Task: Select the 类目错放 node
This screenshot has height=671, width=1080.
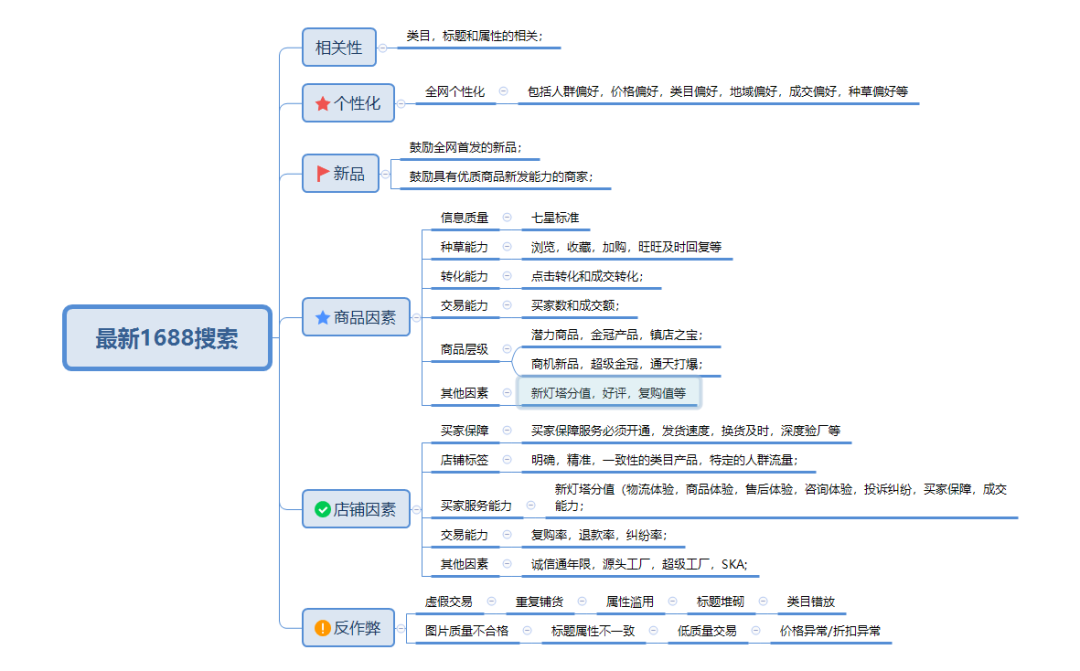Action: click(811, 602)
